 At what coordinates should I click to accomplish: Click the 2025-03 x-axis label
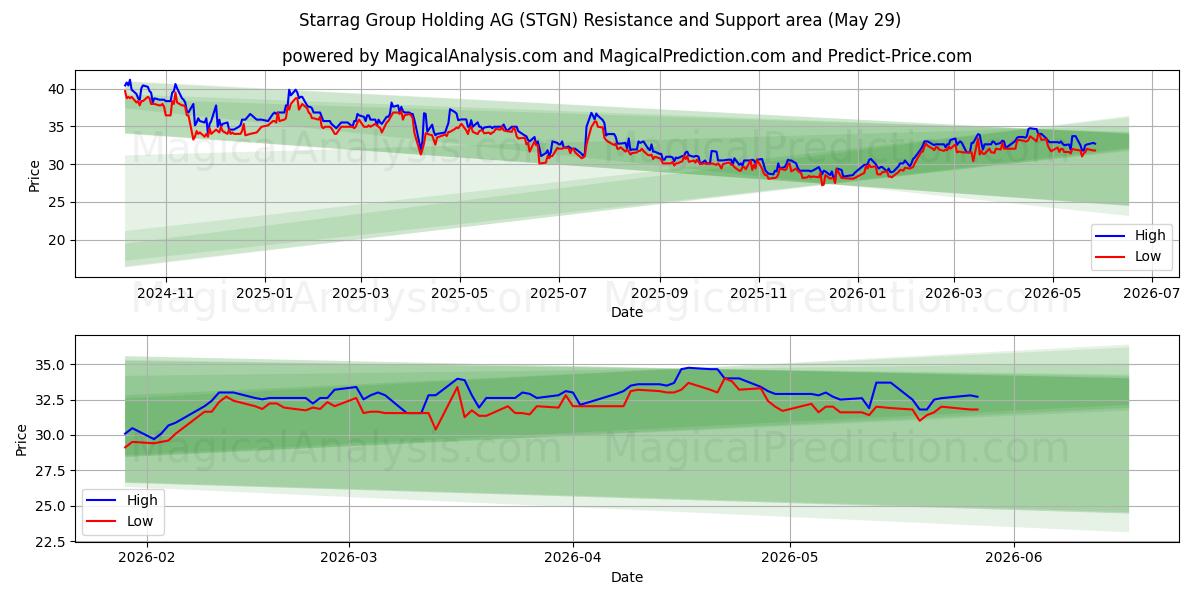click(x=361, y=293)
